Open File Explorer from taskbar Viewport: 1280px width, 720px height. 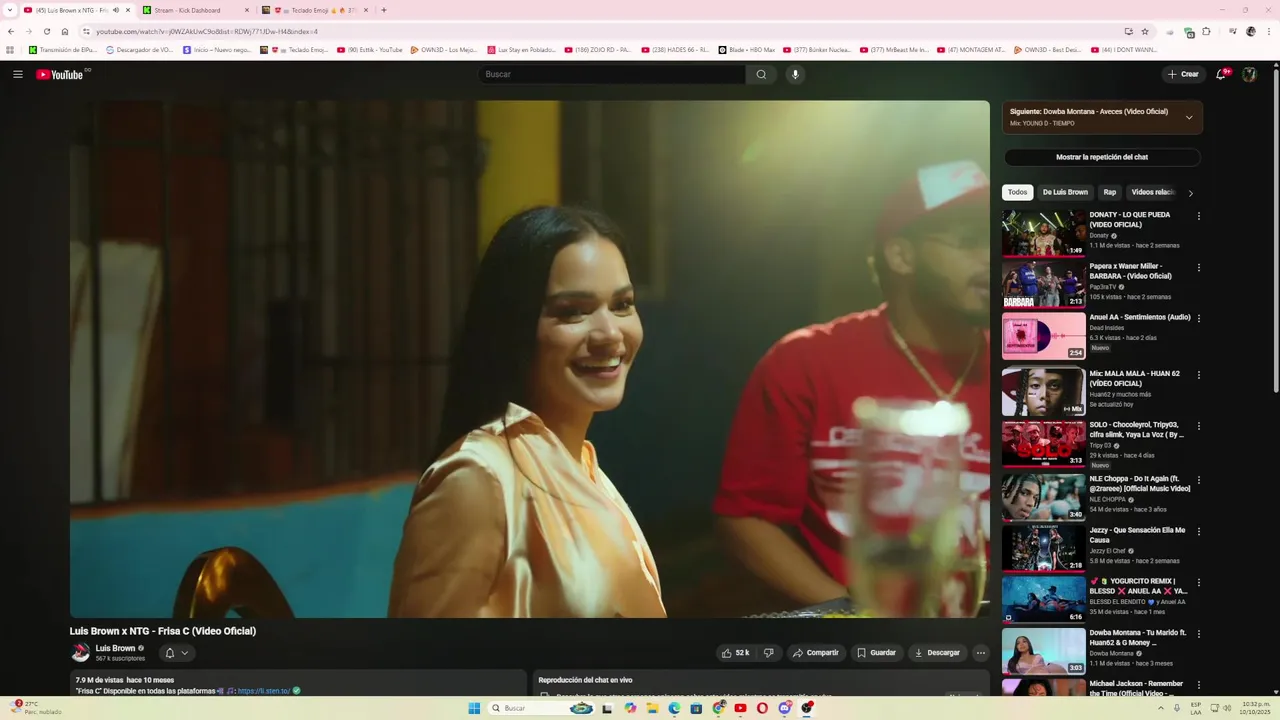point(652,708)
